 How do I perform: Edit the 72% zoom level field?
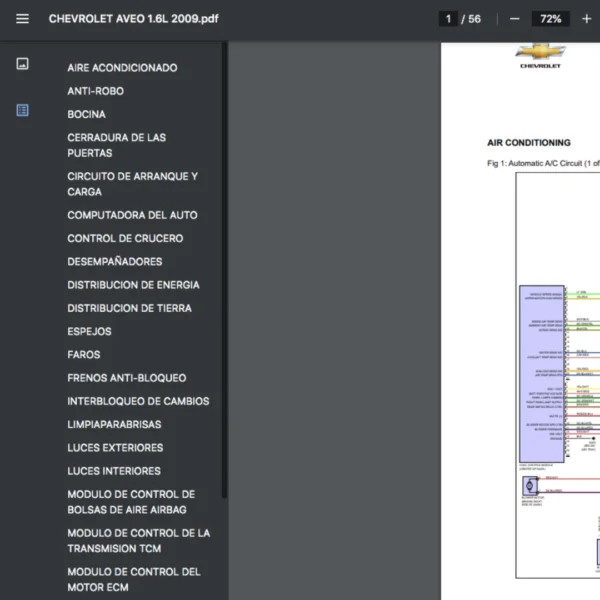pos(550,19)
